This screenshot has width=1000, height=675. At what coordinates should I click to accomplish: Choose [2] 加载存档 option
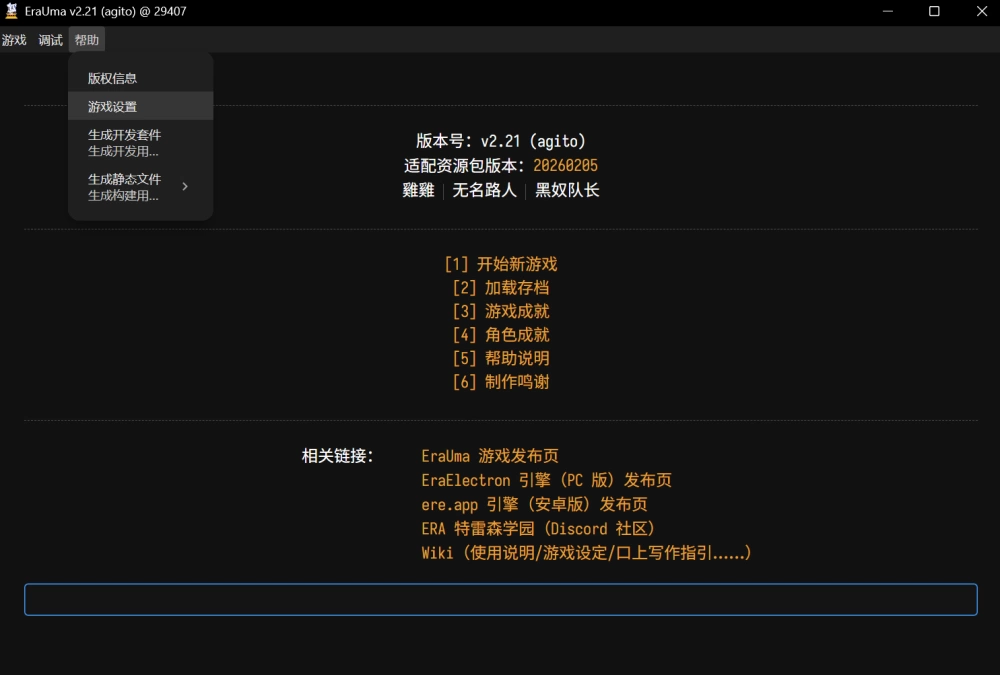501,288
